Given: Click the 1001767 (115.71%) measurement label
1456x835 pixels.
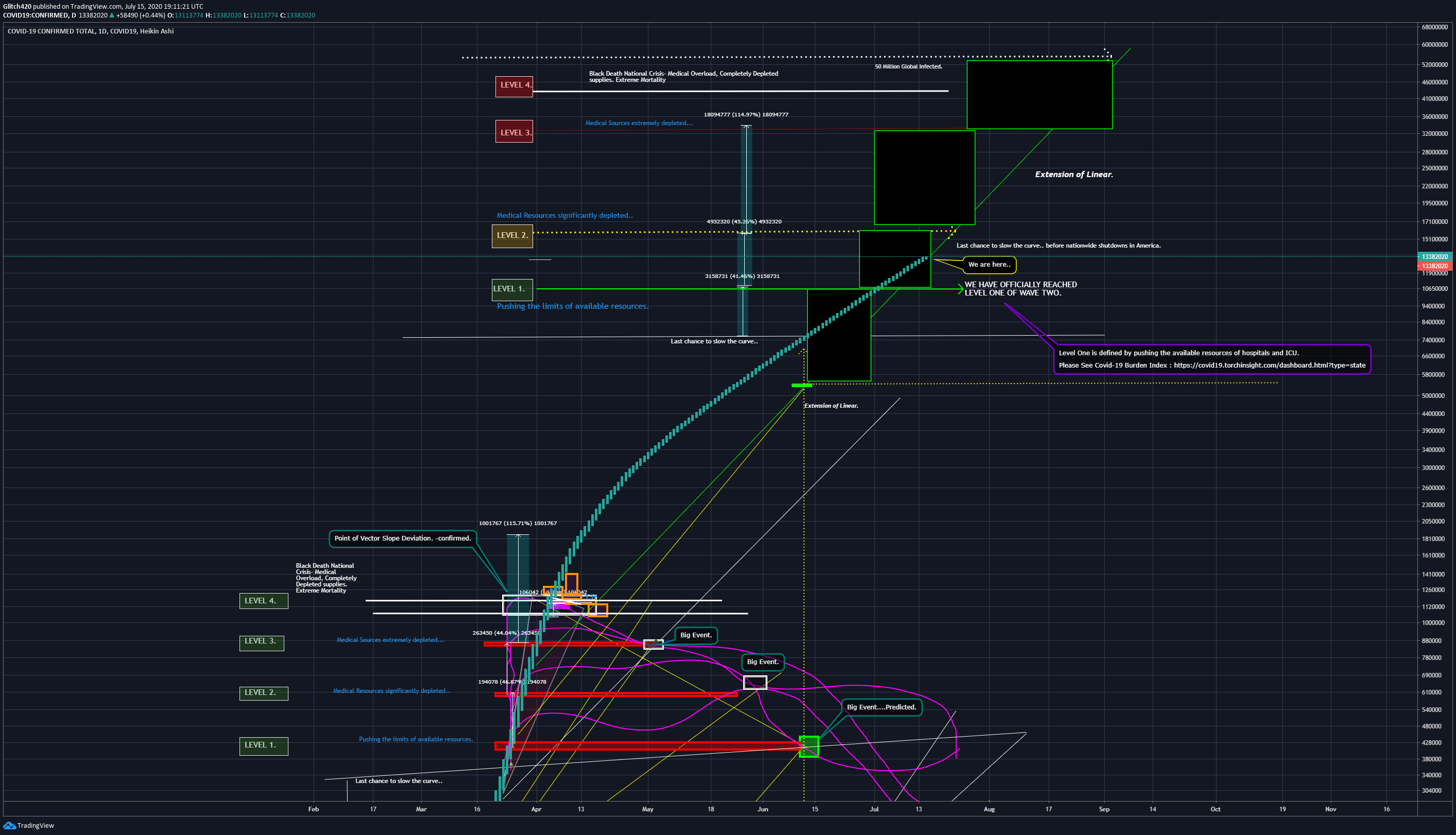Looking at the screenshot, I should (x=518, y=523).
